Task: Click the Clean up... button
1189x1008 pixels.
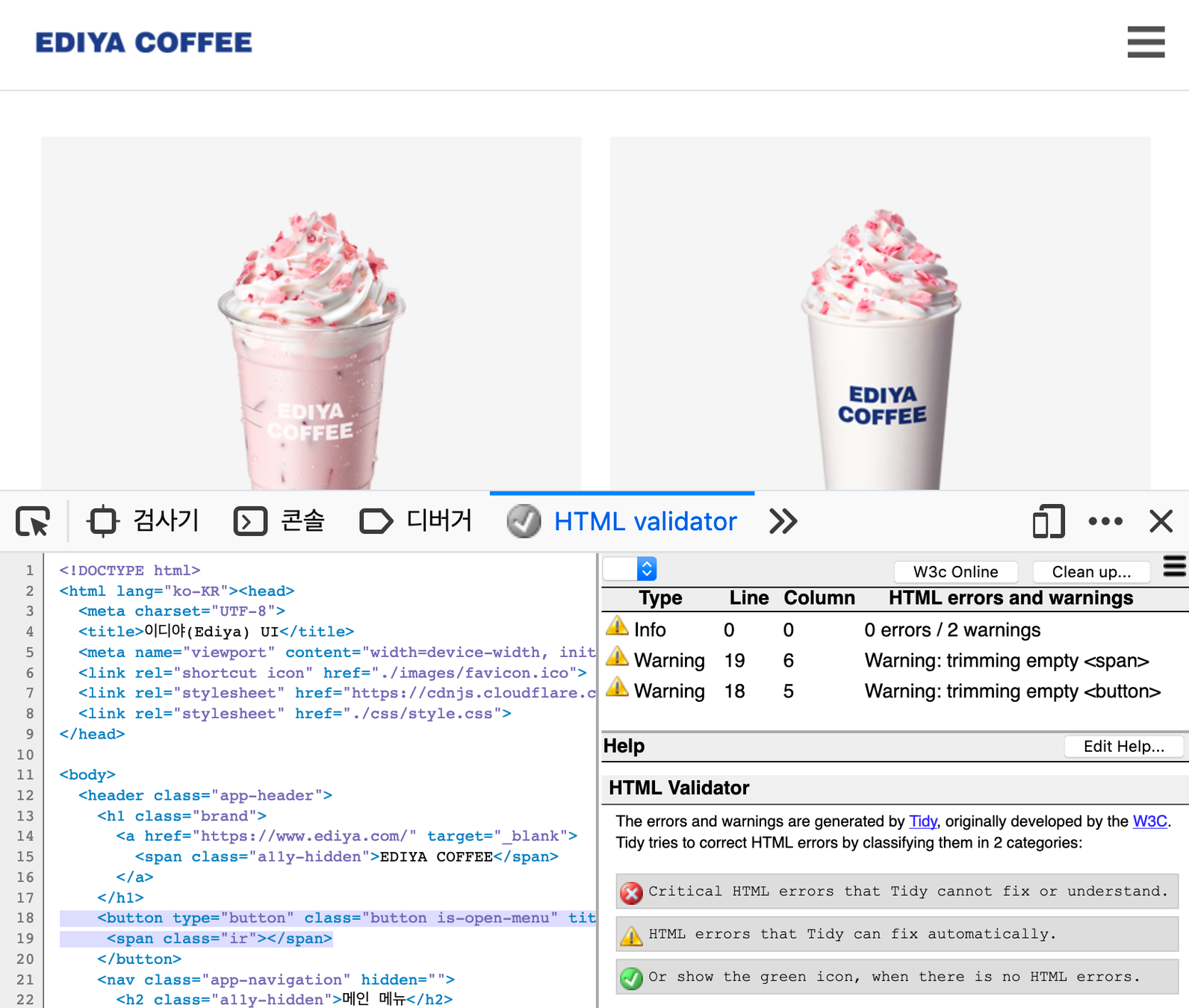Action: 1091,572
